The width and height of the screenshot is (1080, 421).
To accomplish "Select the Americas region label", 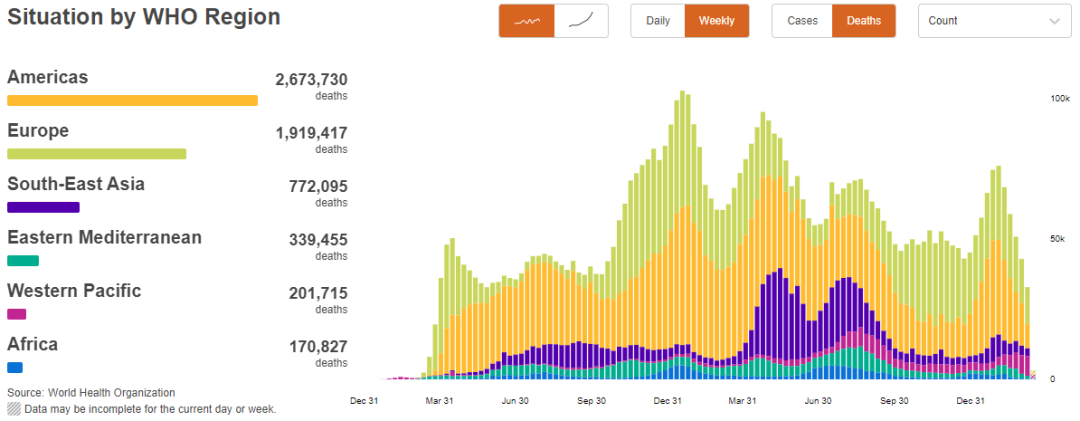I will point(48,77).
